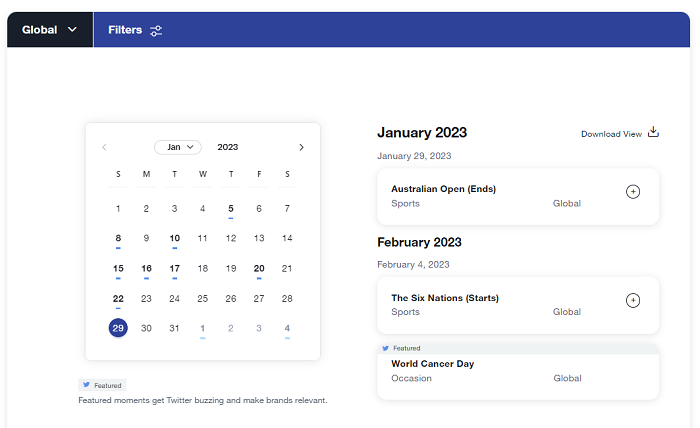Go to previous month arrow
The width and height of the screenshot is (700, 428).
point(104,147)
